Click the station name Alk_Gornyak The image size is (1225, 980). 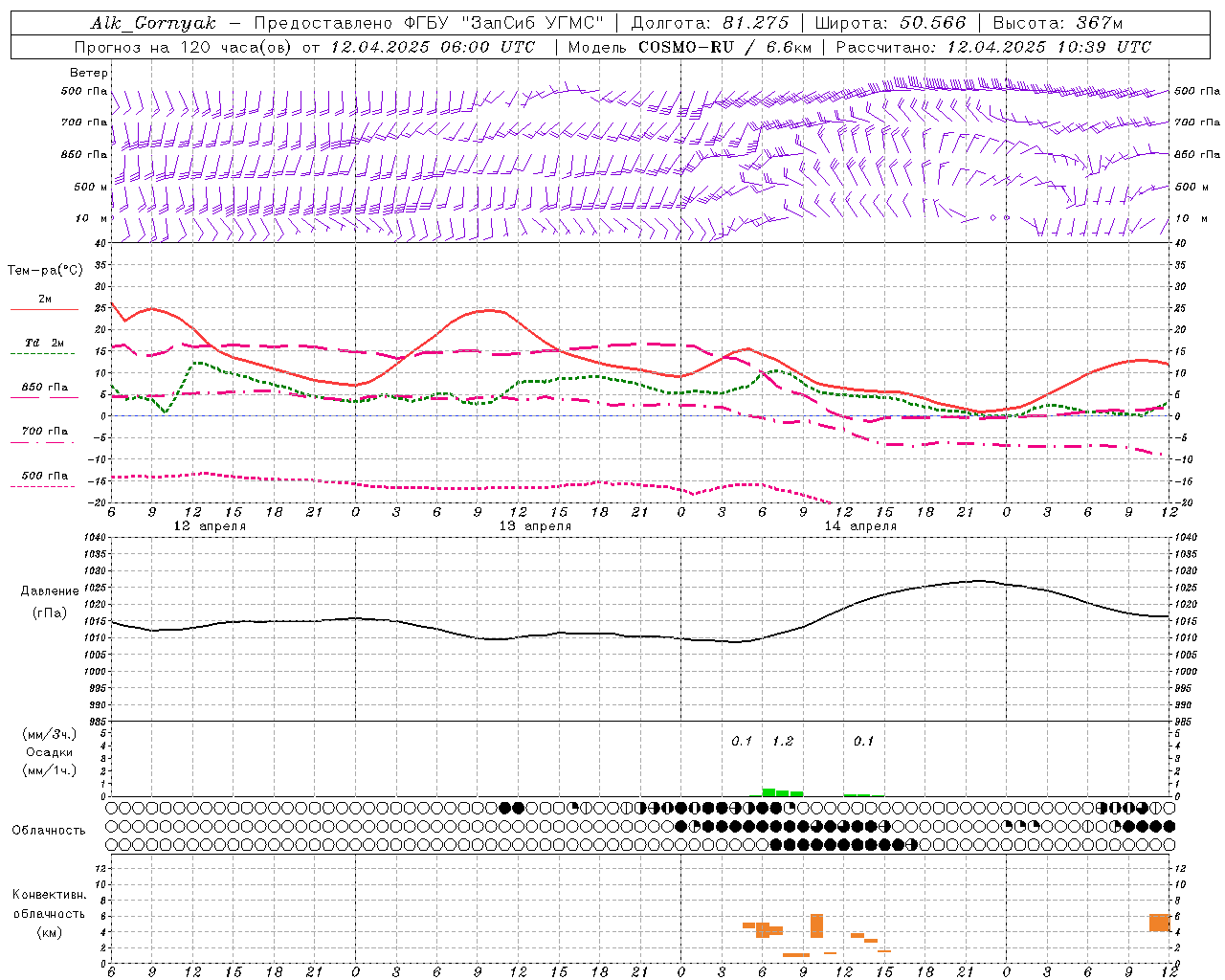coord(153,23)
